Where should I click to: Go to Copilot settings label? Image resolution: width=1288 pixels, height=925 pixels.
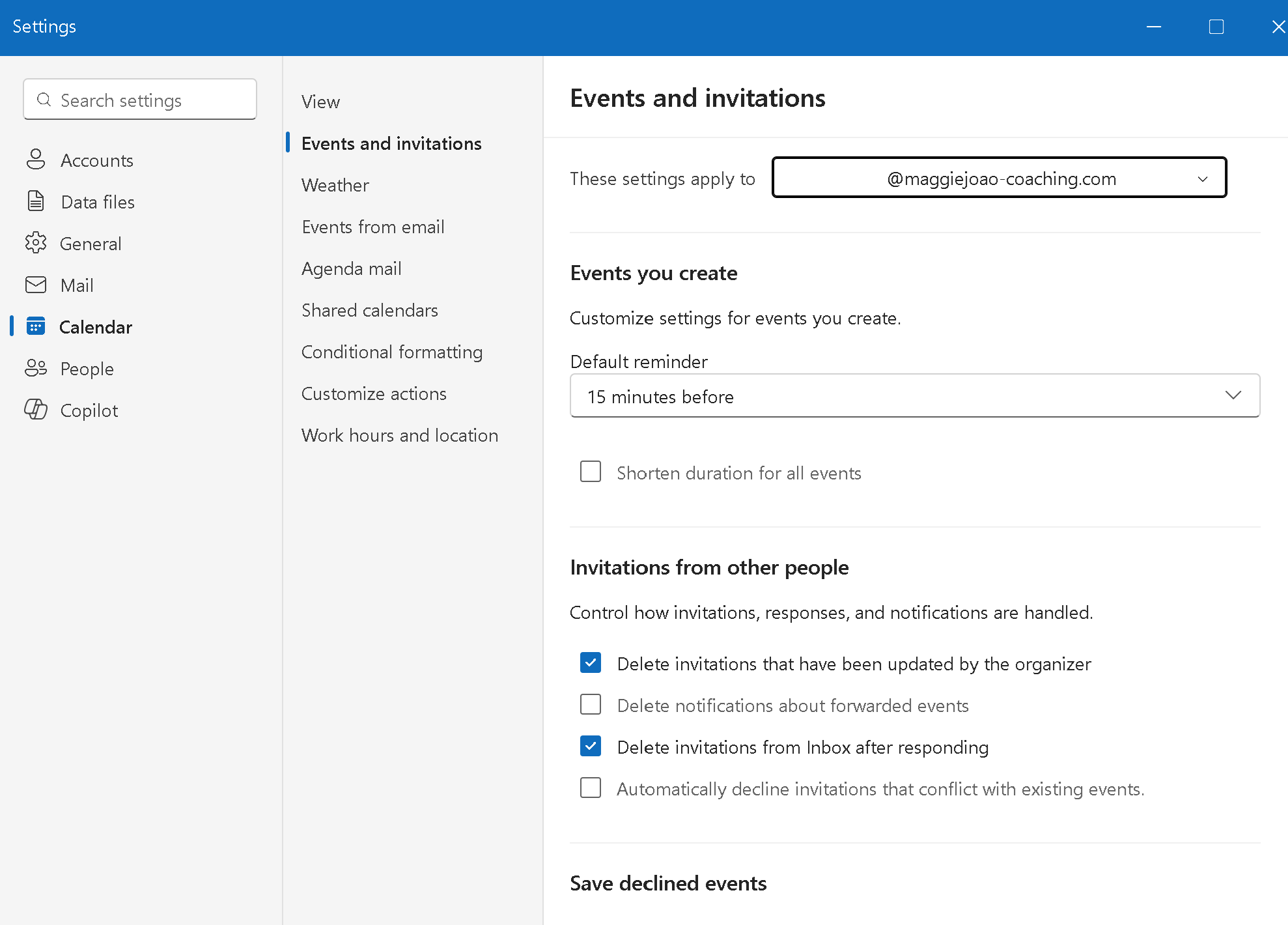pos(89,410)
